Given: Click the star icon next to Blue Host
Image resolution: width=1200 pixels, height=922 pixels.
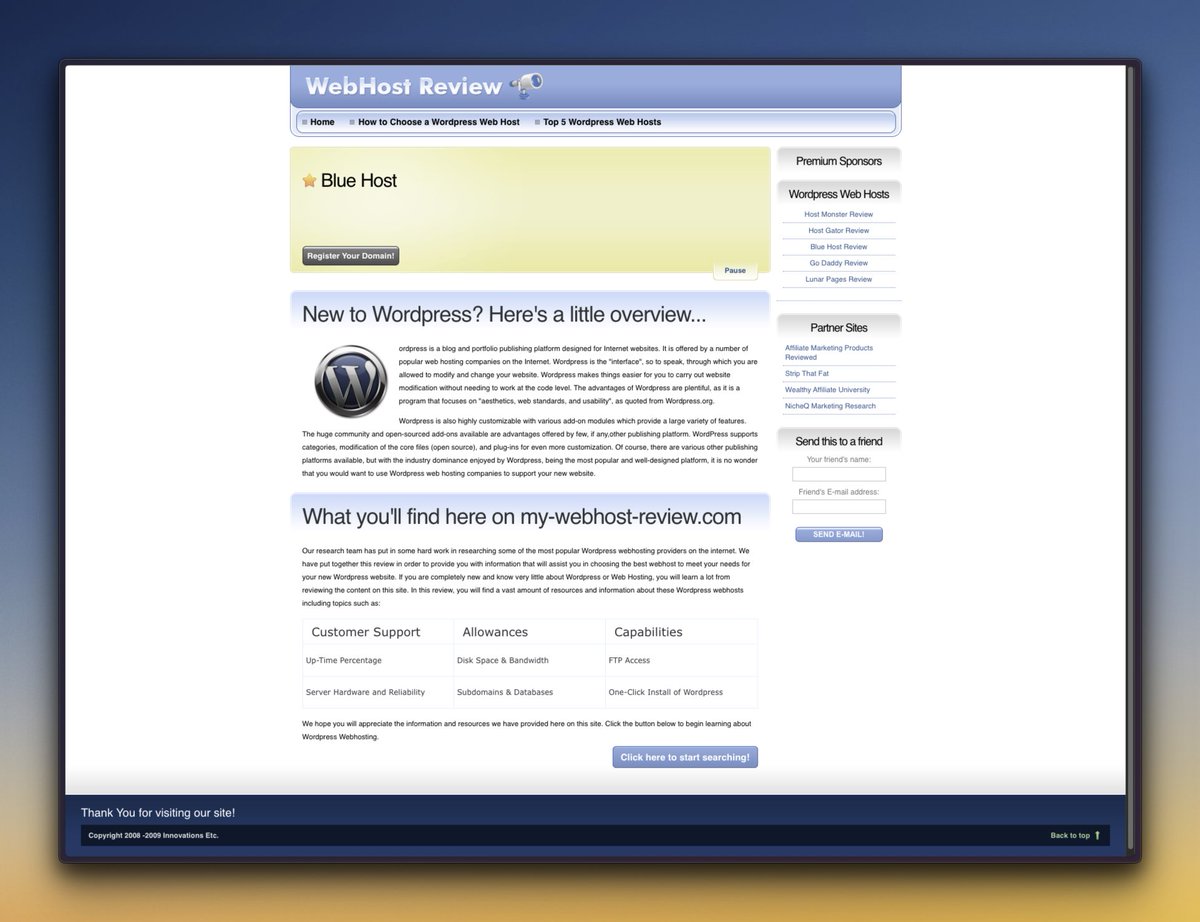Looking at the screenshot, I should point(309,181).
